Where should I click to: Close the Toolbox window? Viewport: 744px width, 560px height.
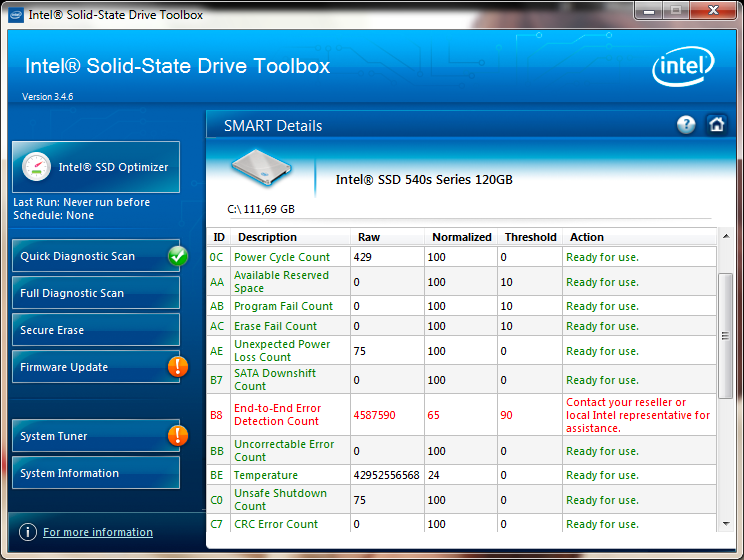coord(713,10)
